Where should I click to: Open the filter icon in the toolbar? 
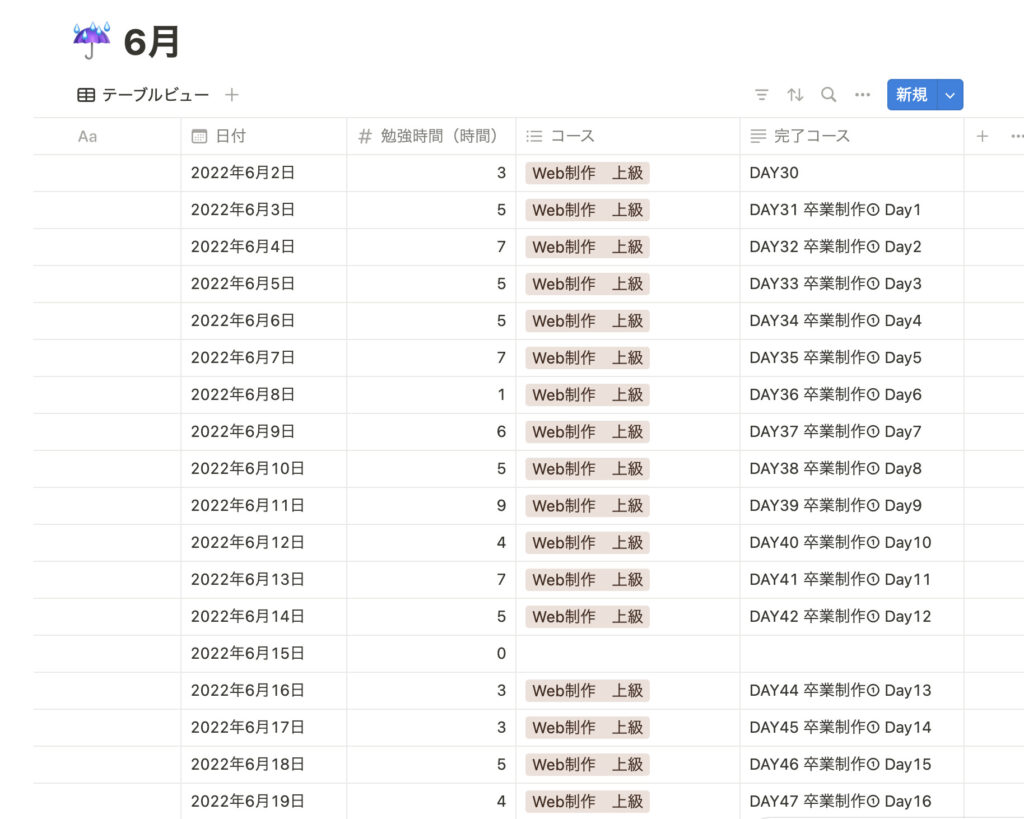coord(762,95)
